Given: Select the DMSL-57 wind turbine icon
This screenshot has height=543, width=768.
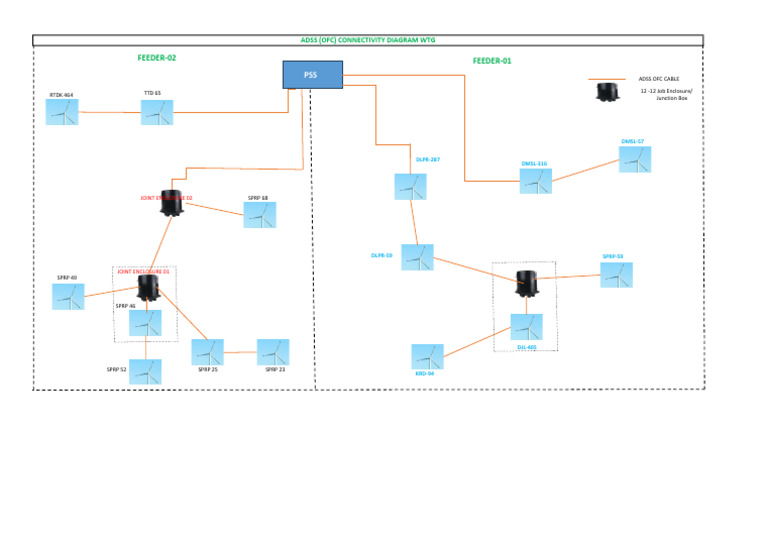Looking at the screenshot, I should 635,159.
